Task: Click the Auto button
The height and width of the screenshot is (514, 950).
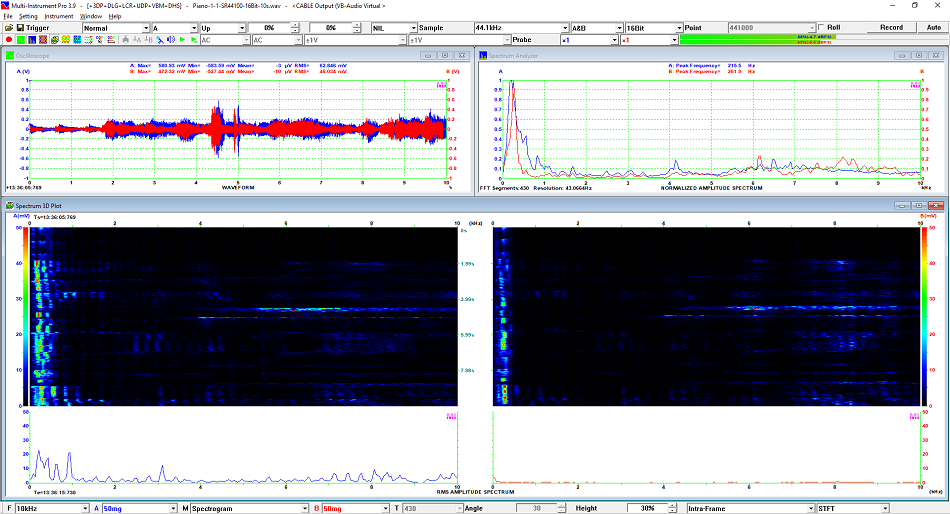Action: (933, 27)
